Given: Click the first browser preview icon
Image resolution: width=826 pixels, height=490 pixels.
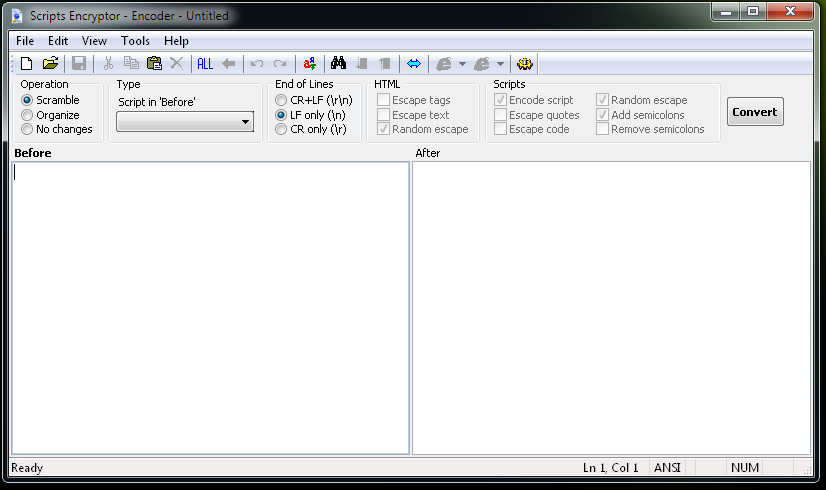Looking at the screenshot, I should [x=444, y=64].
